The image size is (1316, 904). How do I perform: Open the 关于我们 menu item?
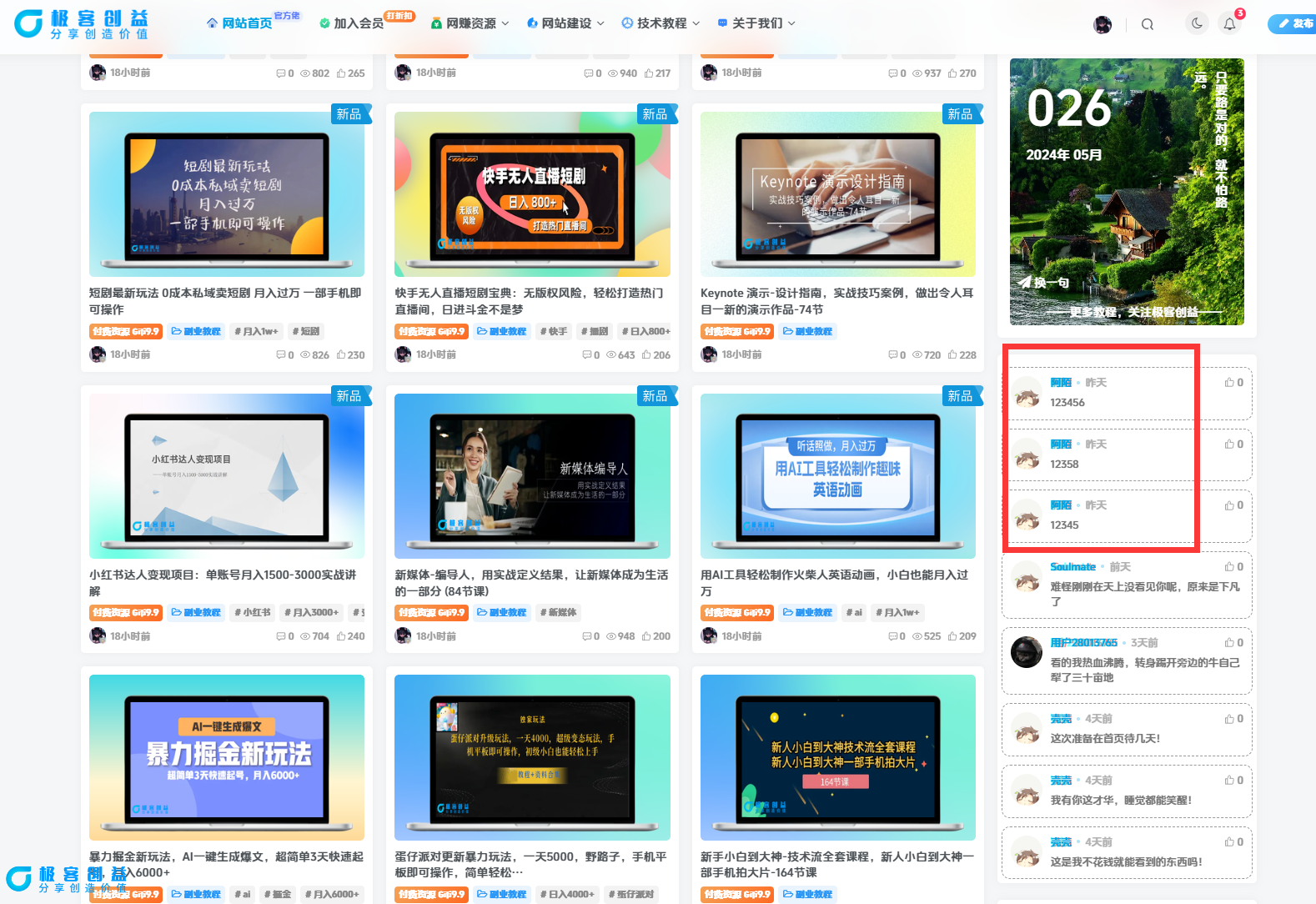coord(756,23)
